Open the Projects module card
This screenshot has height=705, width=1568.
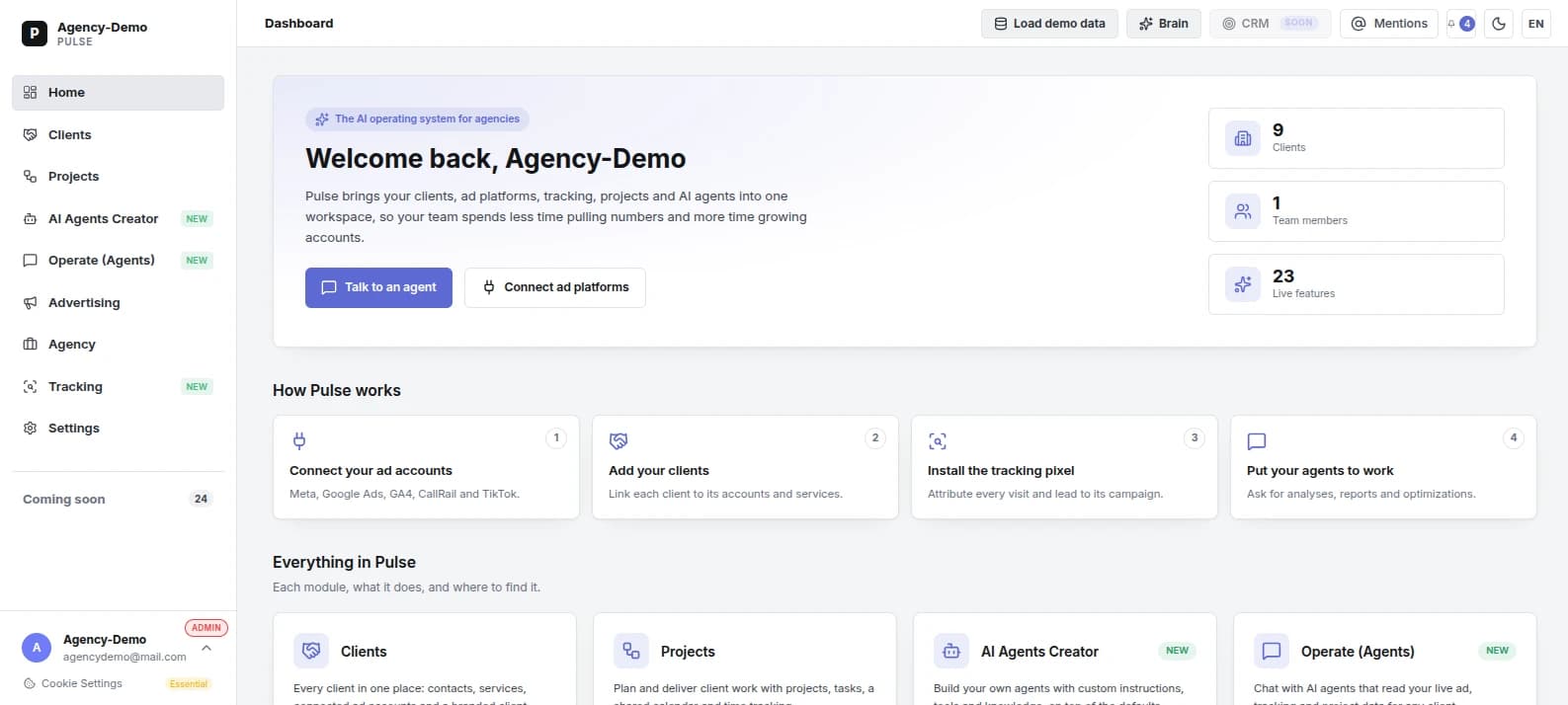coord(745,660)
